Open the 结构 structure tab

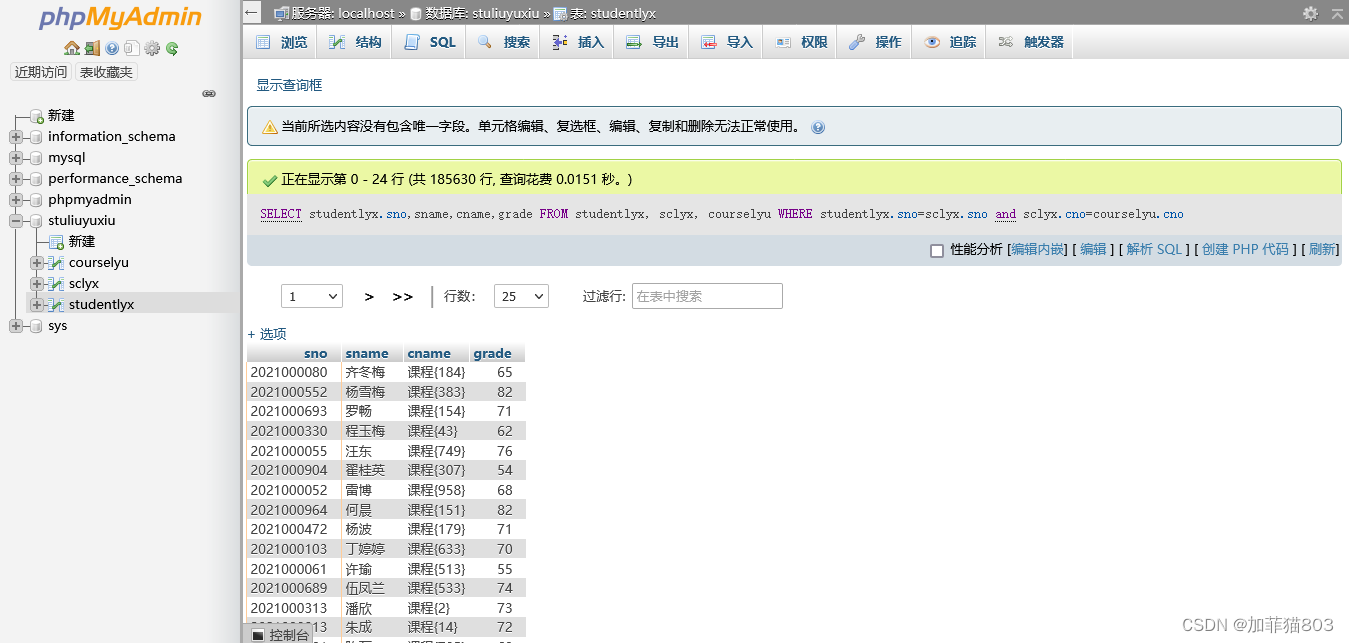tap(355, 41)
